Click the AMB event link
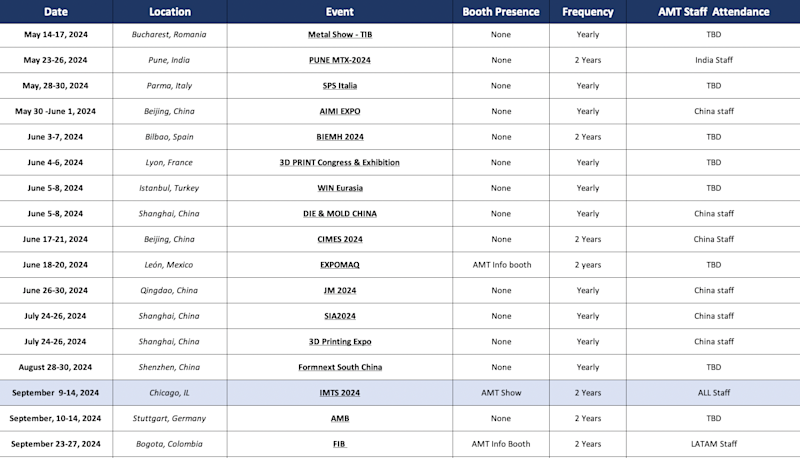 click(x=340, y=418)
